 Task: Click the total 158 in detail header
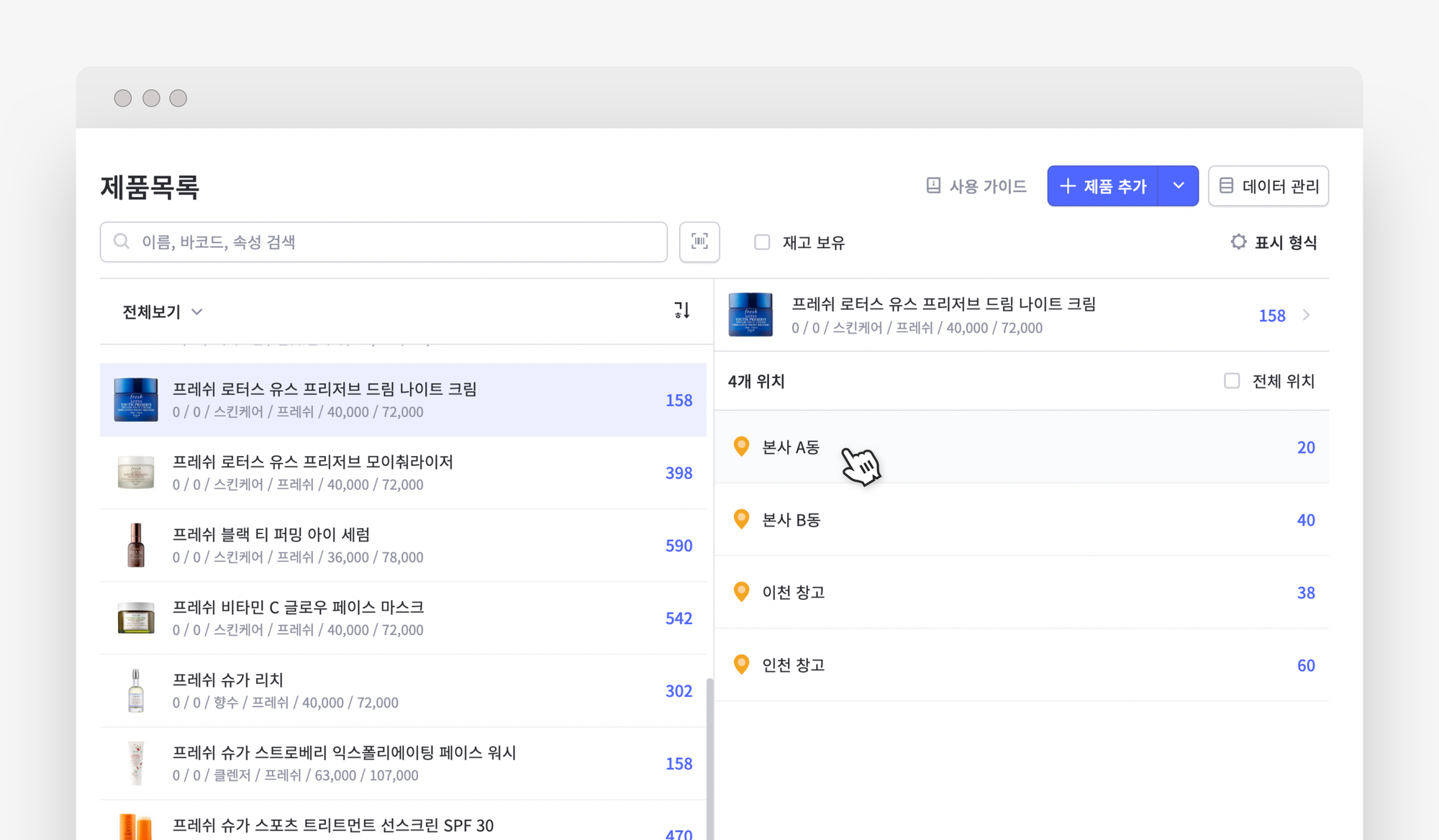(1272, 316)
